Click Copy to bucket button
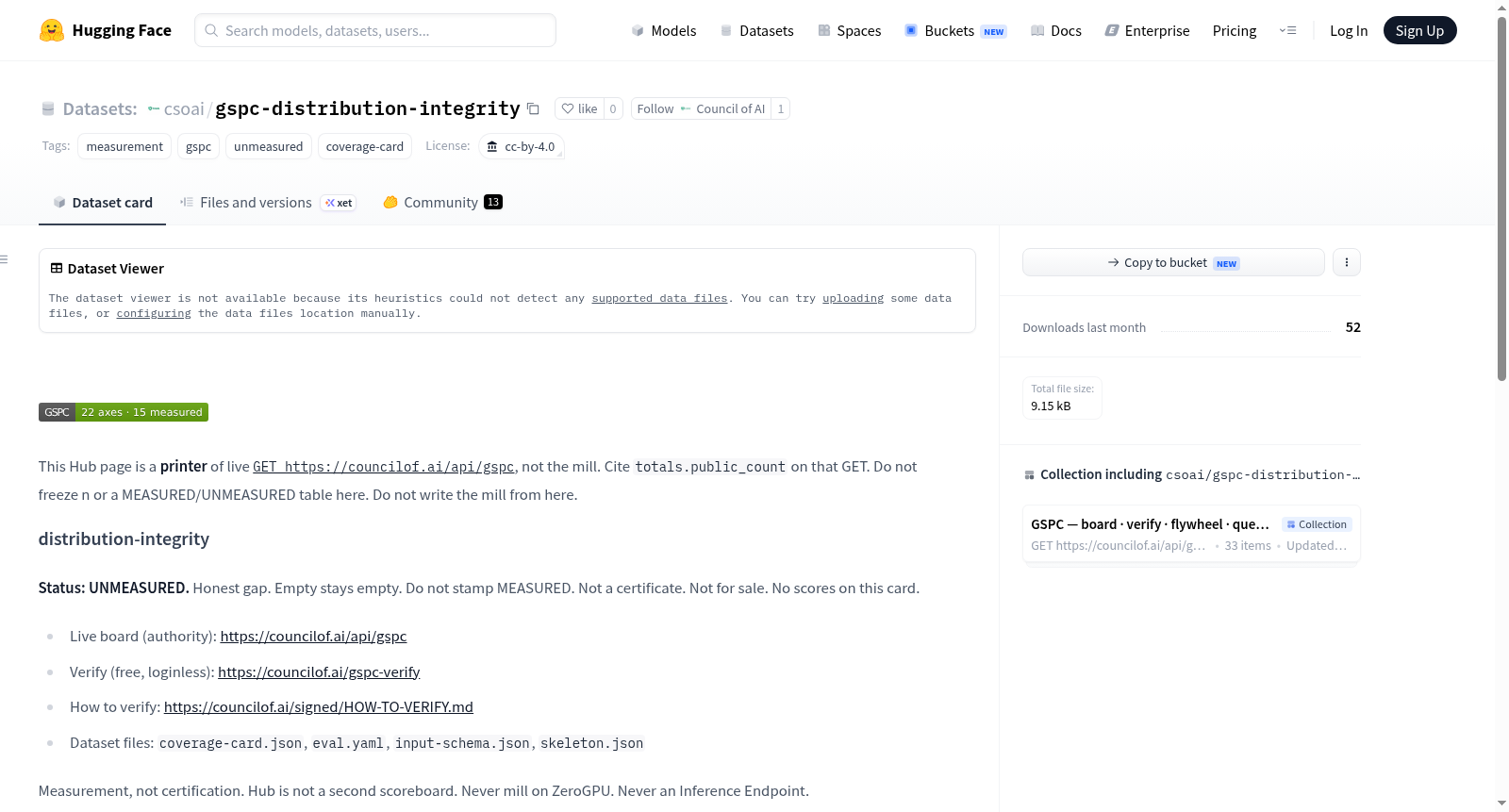The height and width of the screenshot is (812, 1509). coord(1173,262)
